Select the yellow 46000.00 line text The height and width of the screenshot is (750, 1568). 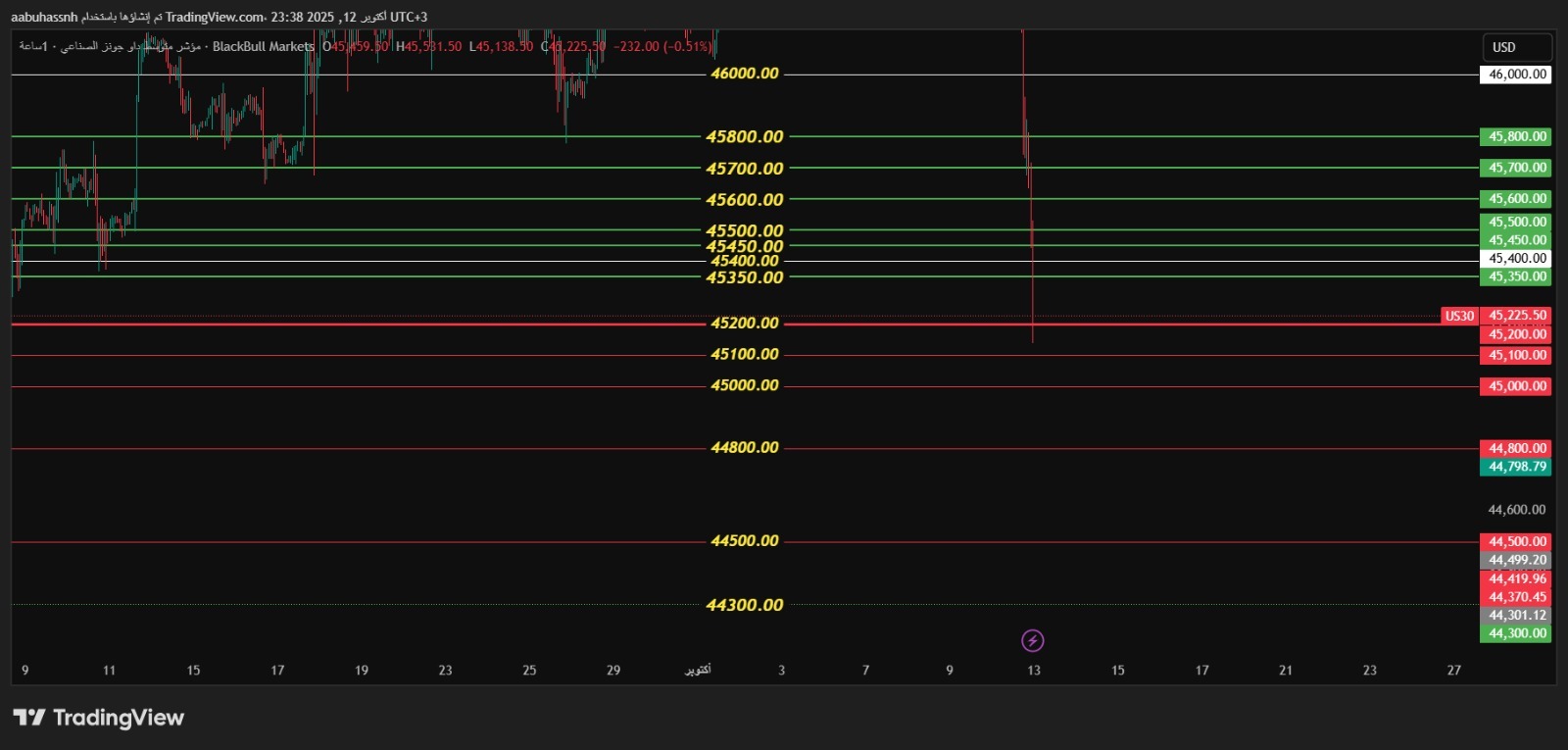tap(745, 74)
